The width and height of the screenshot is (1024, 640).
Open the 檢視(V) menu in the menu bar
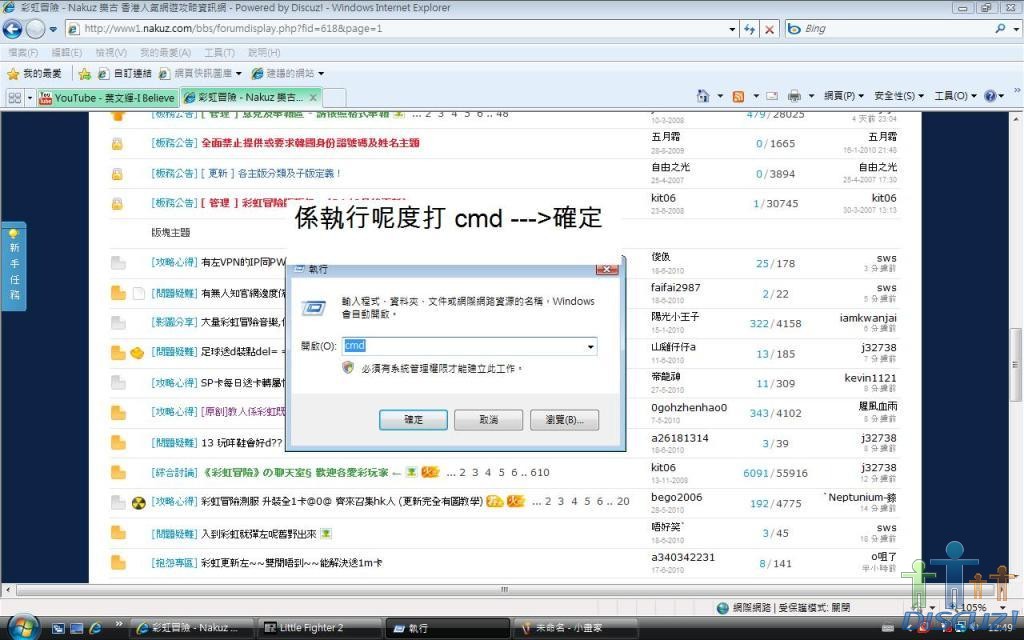coord(110,52)
